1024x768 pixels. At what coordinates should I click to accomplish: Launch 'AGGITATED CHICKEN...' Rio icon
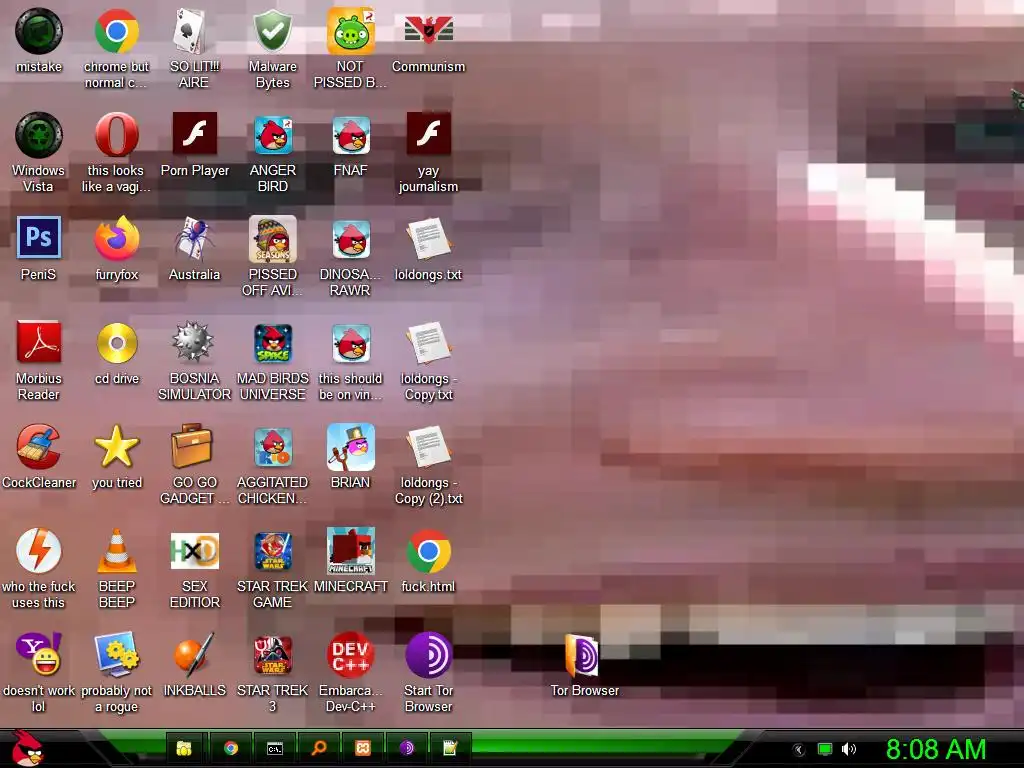(x=272, y=447)
